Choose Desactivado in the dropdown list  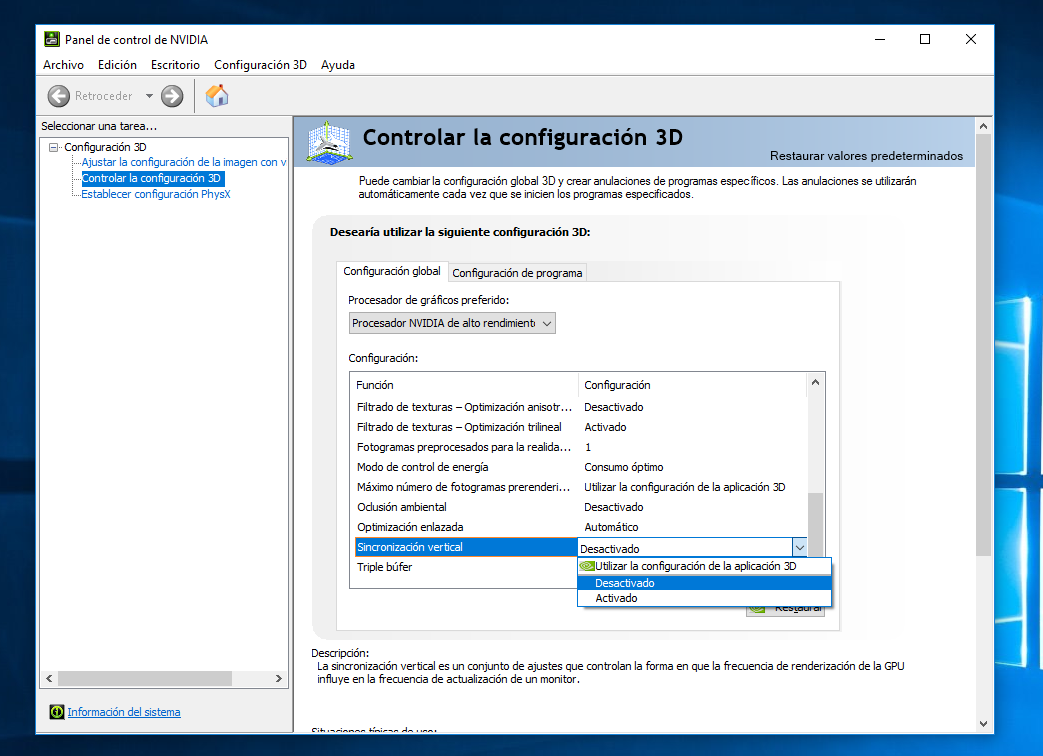pyautogui.click(x=624, y=583)
